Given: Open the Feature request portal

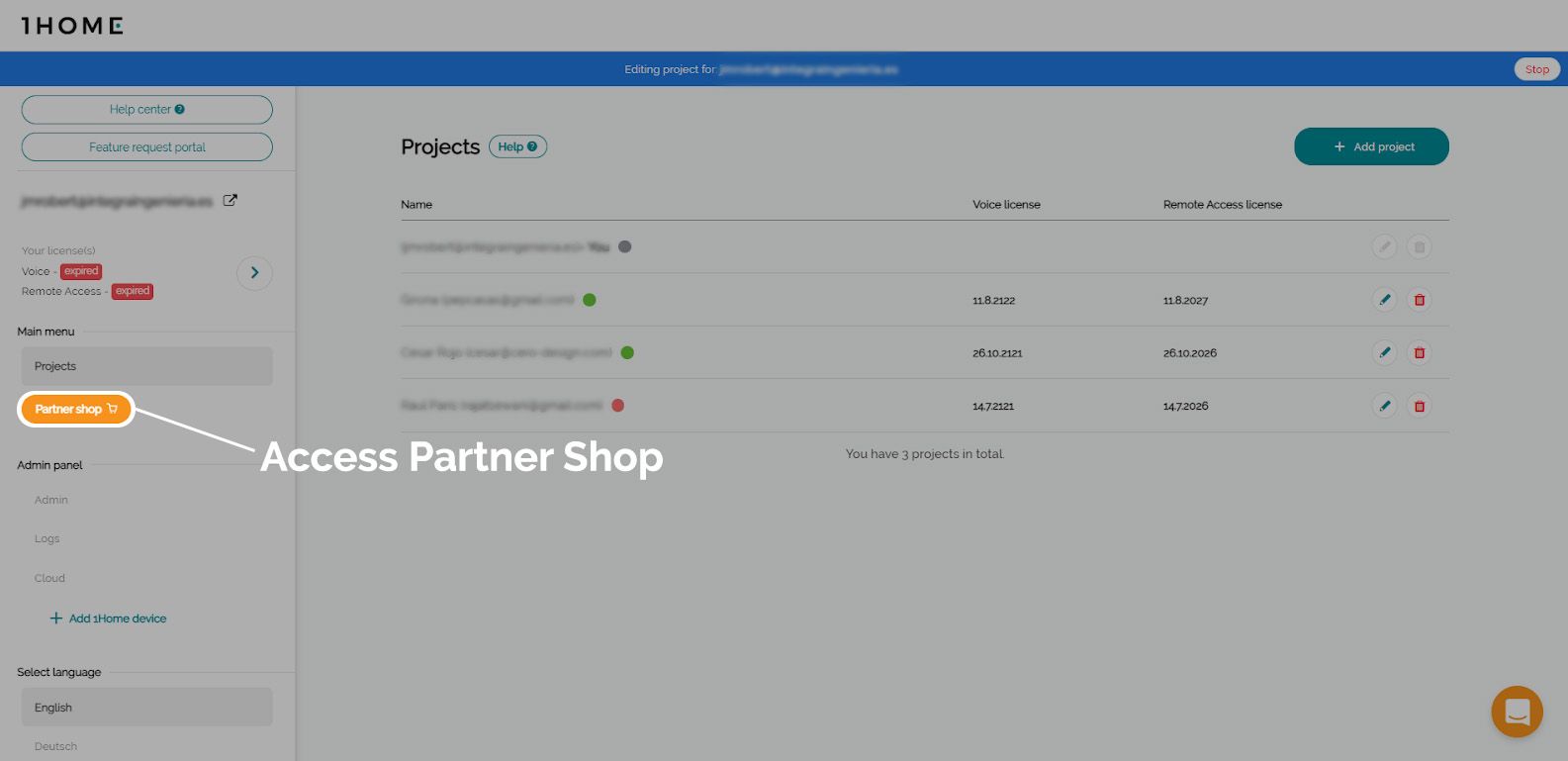Looking at the screenshot, I should click(146, 147).
